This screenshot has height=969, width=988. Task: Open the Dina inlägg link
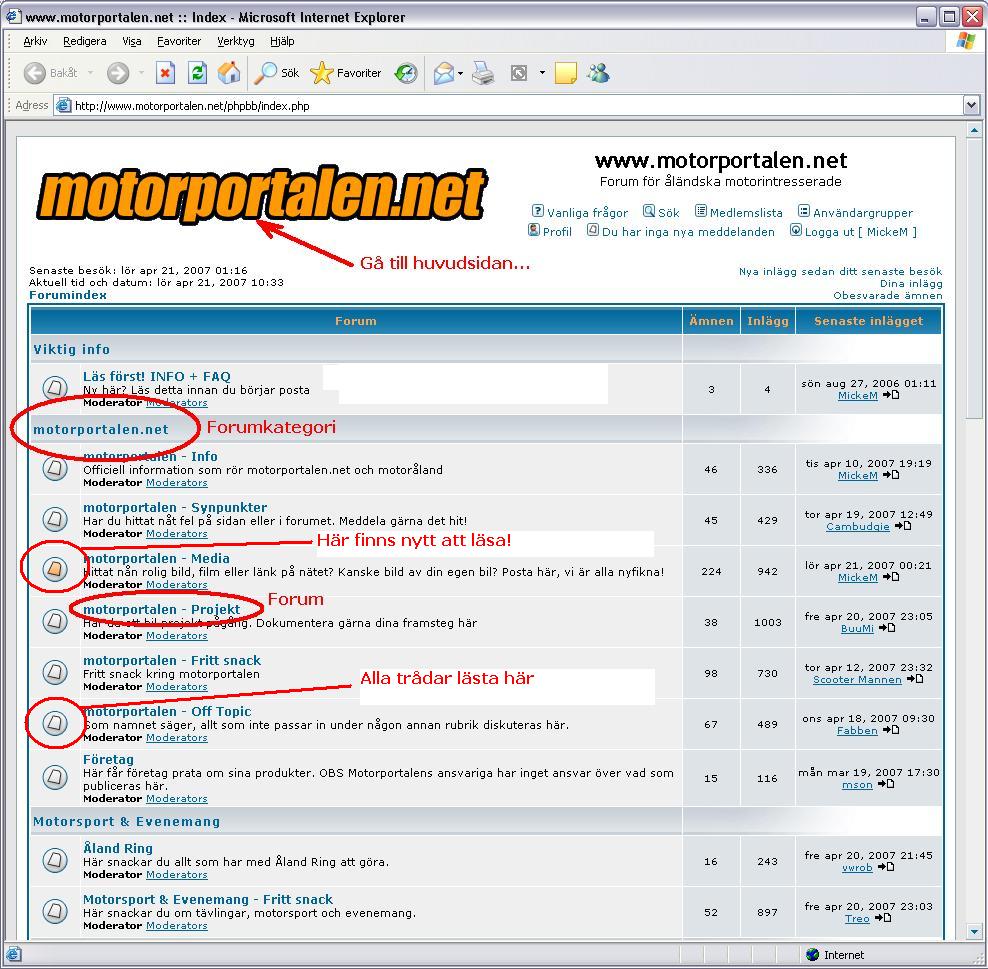[x=911, y=284]
